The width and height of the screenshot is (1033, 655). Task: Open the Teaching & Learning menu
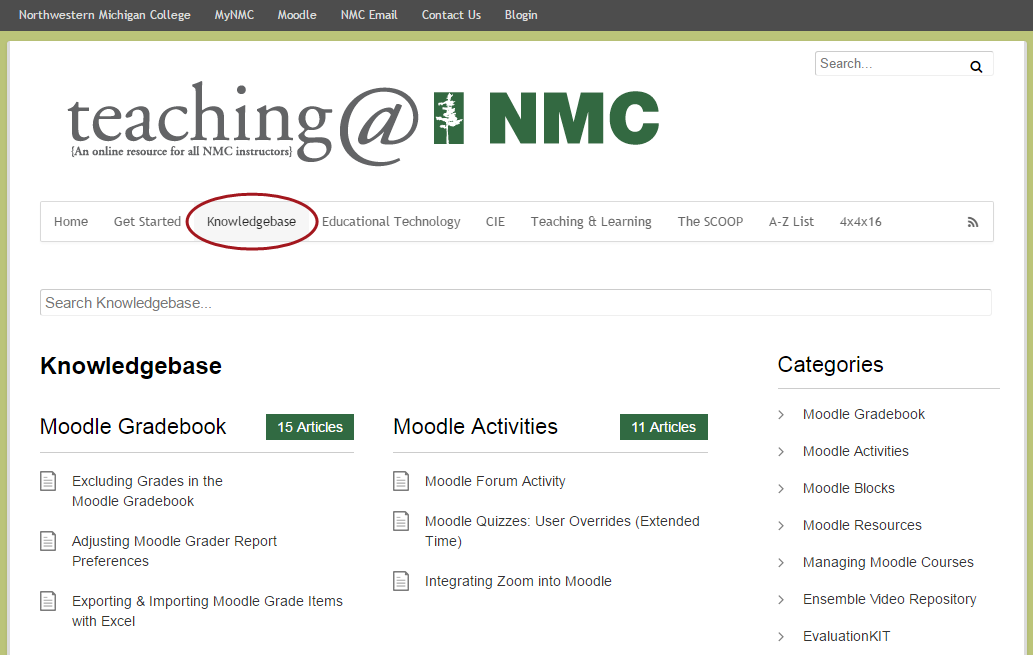coord(591,221)
